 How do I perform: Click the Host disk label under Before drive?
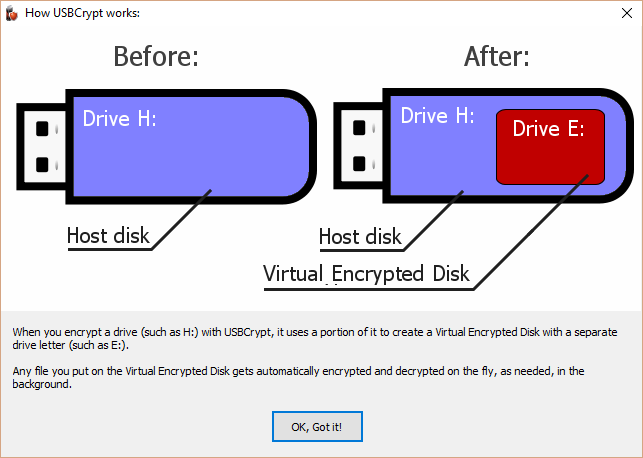(108, 236)
